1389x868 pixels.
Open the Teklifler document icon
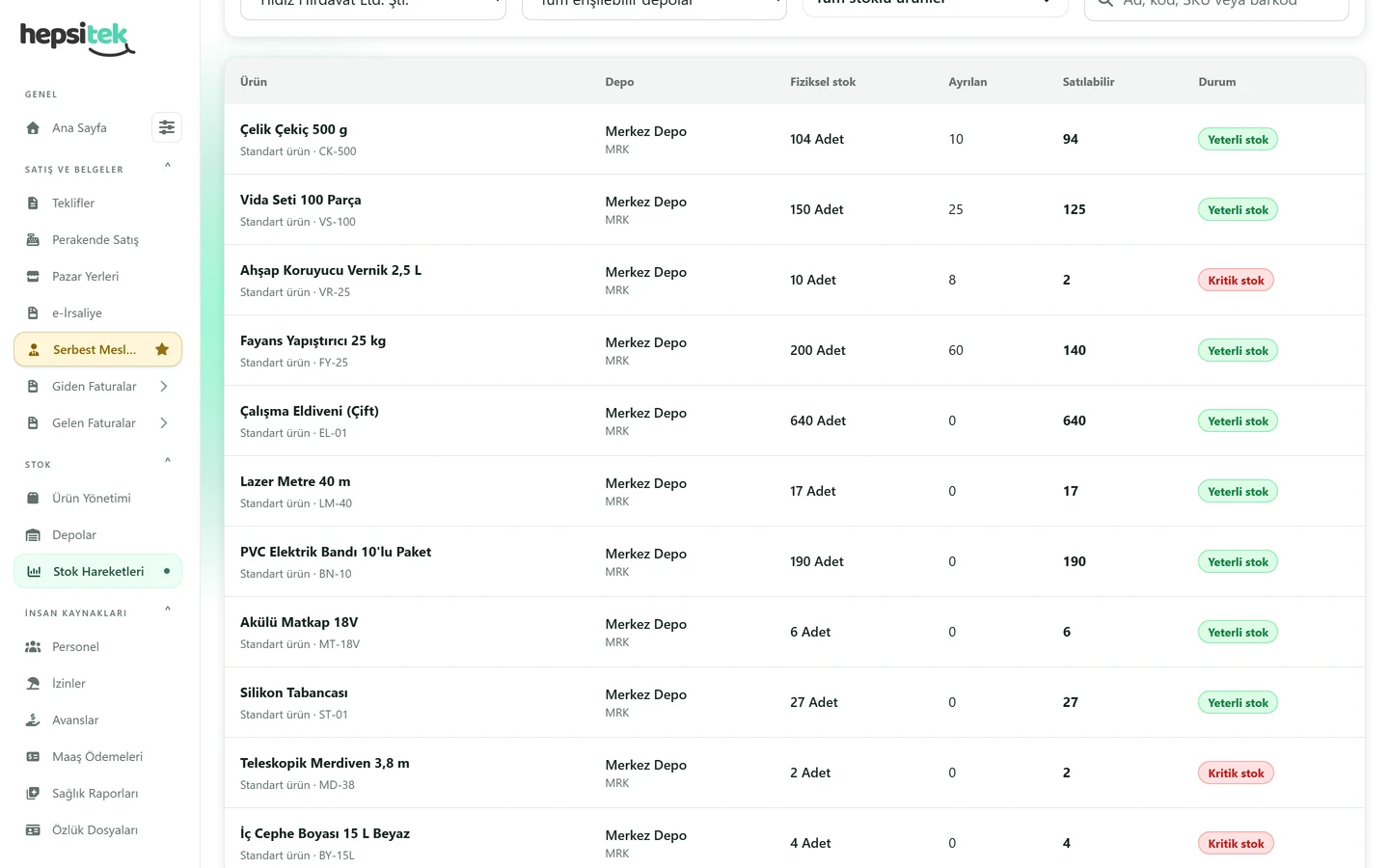33,203
